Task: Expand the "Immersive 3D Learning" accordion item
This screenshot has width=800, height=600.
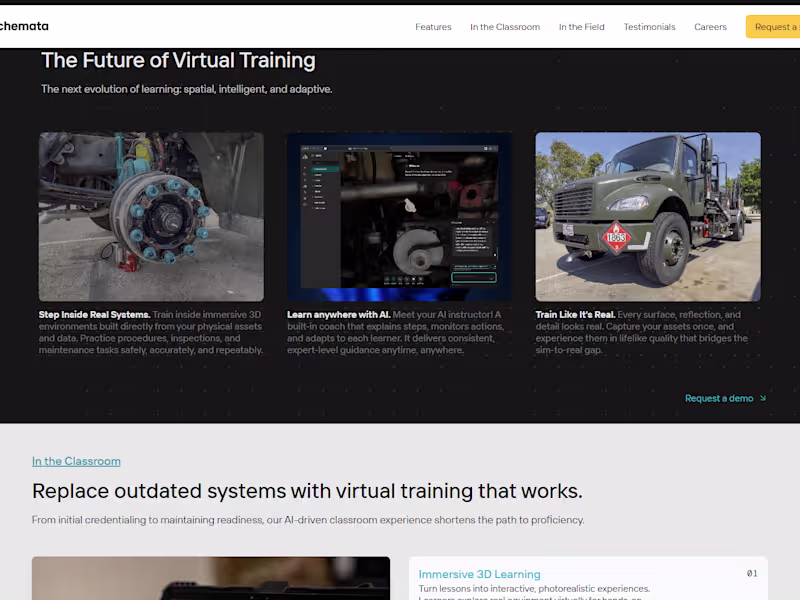Action: pyautogui.click(x=479, y=573)
